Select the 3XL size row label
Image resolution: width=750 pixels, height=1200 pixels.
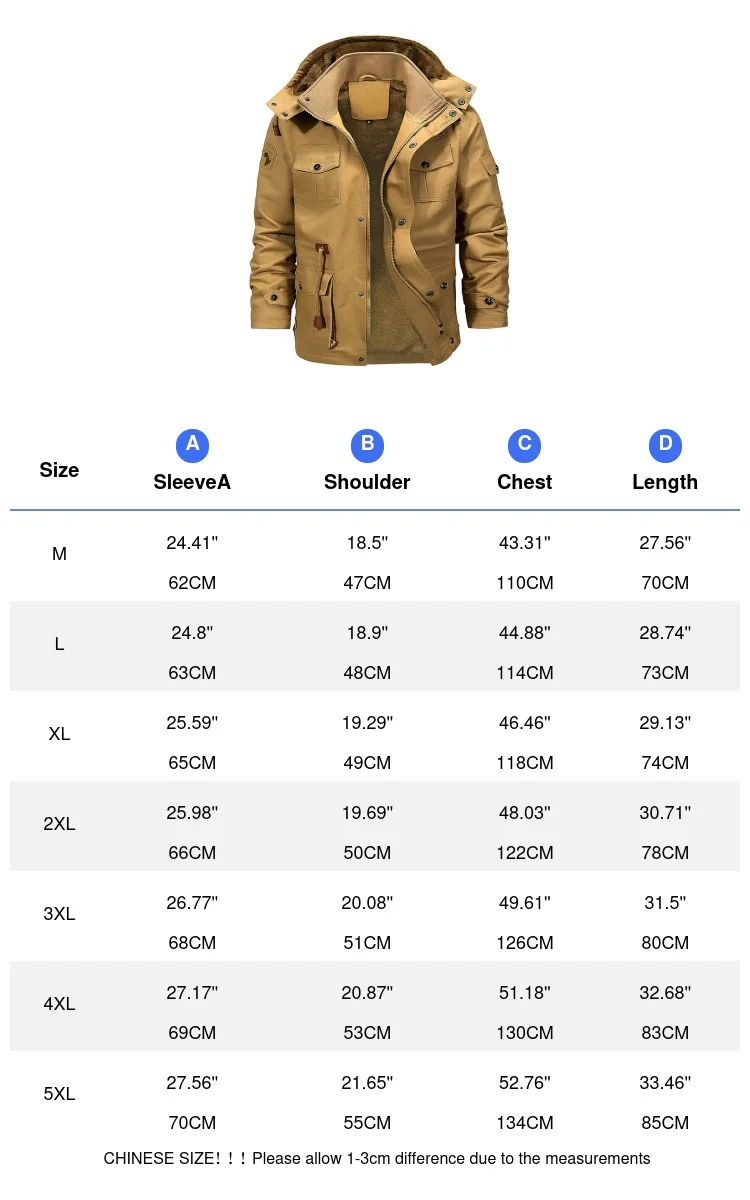pos(59,914)
